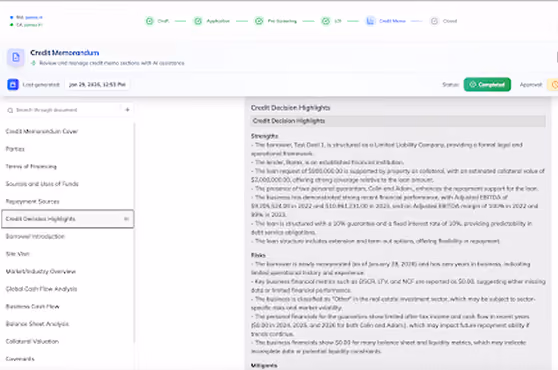
Task: Click the plus icon beside document search
Action: point(127,110)
